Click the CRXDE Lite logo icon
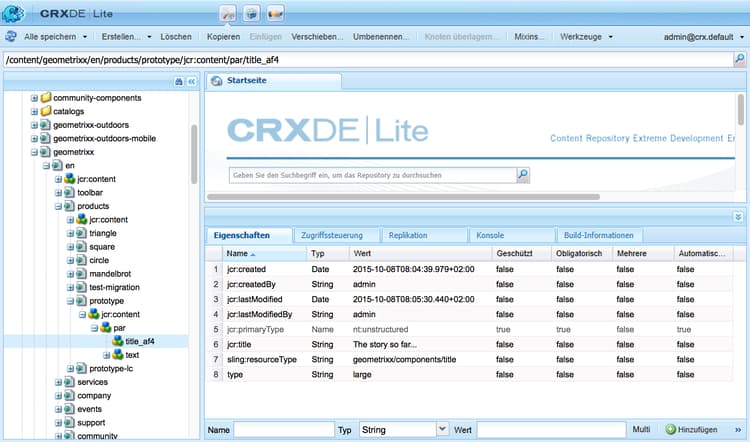Screen dimensions: 750x442 click(x=12, y=13)
